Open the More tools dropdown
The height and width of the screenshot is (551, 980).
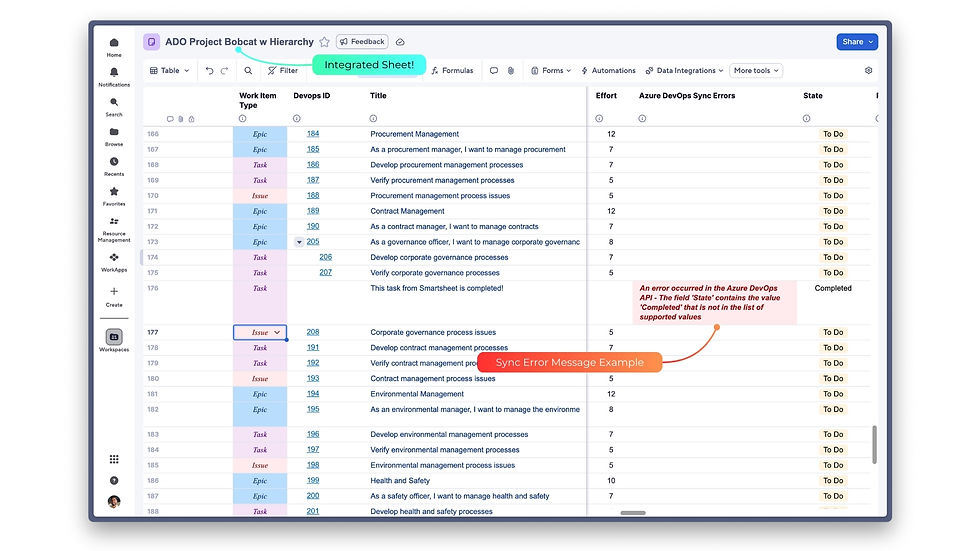pos(756,71)
